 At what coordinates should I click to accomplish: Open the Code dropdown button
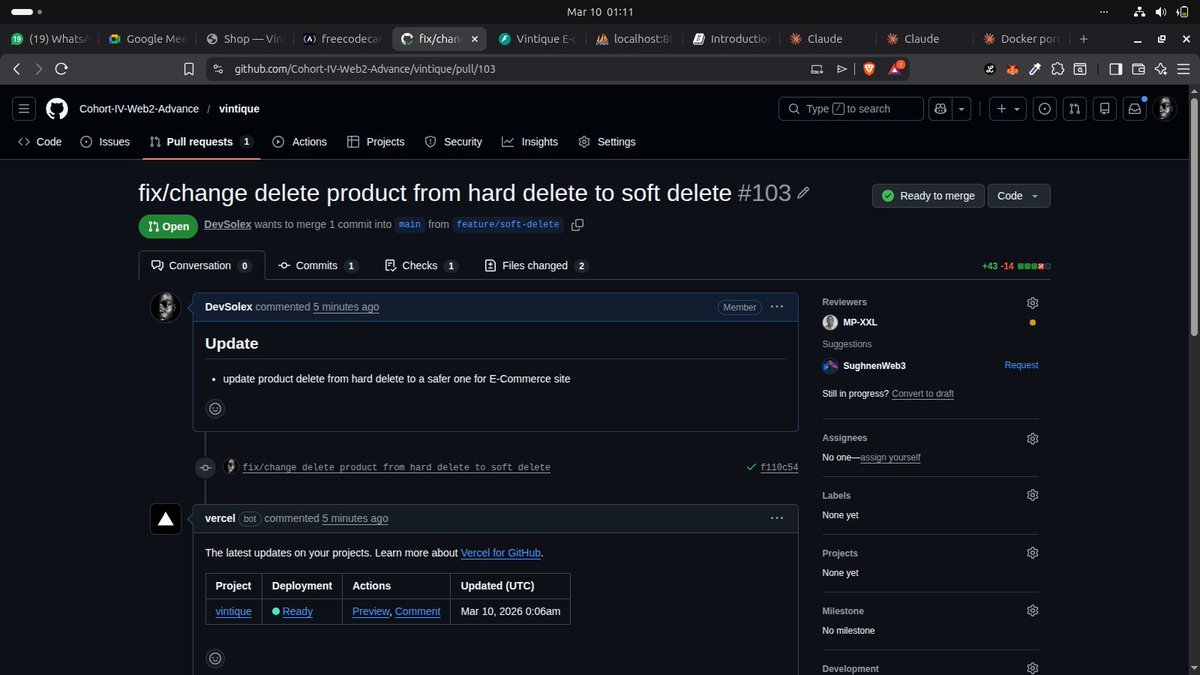(1019, 196)
